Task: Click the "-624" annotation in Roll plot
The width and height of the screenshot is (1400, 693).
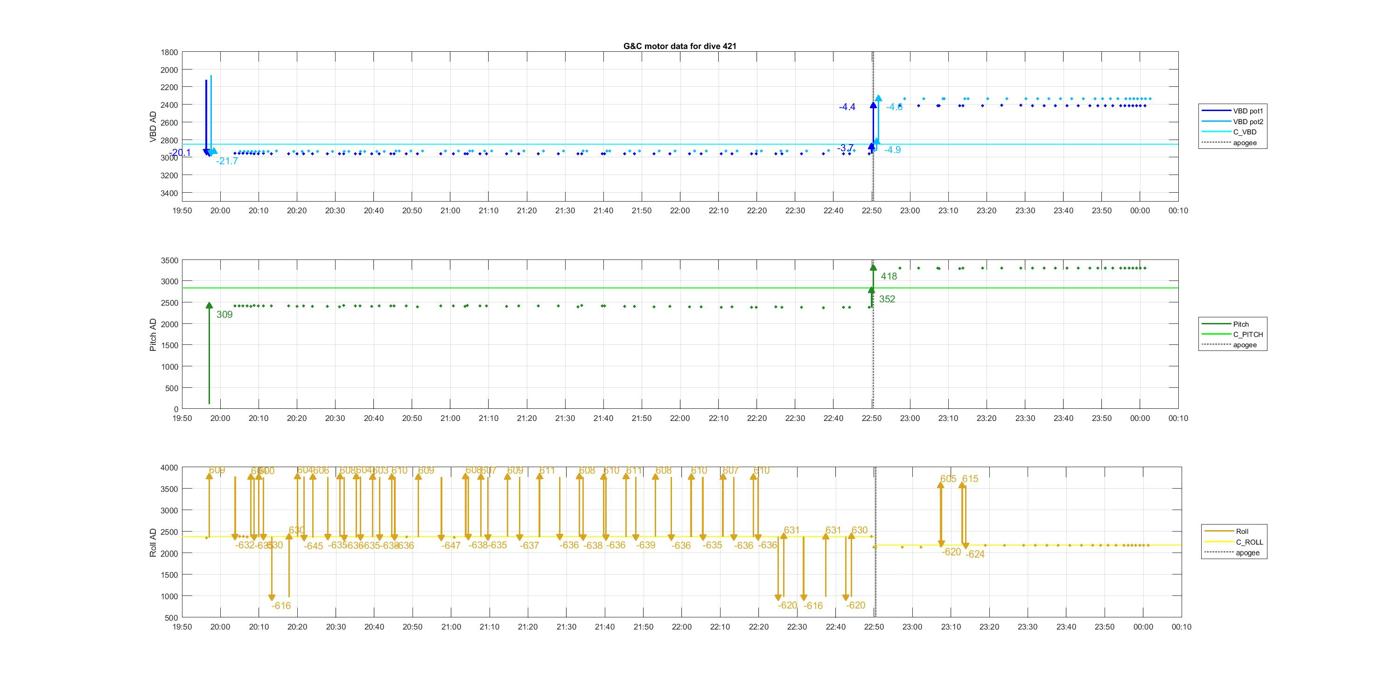Action: pos(975,554)
